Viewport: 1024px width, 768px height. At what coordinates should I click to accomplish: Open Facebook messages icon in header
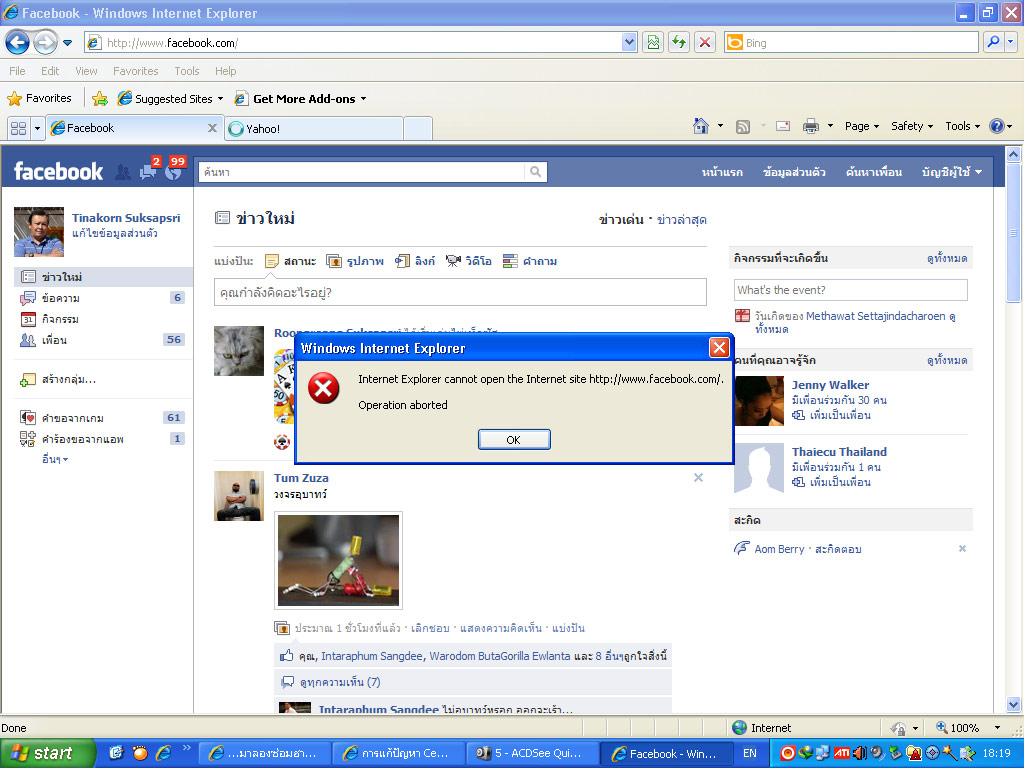pos(148,171)
